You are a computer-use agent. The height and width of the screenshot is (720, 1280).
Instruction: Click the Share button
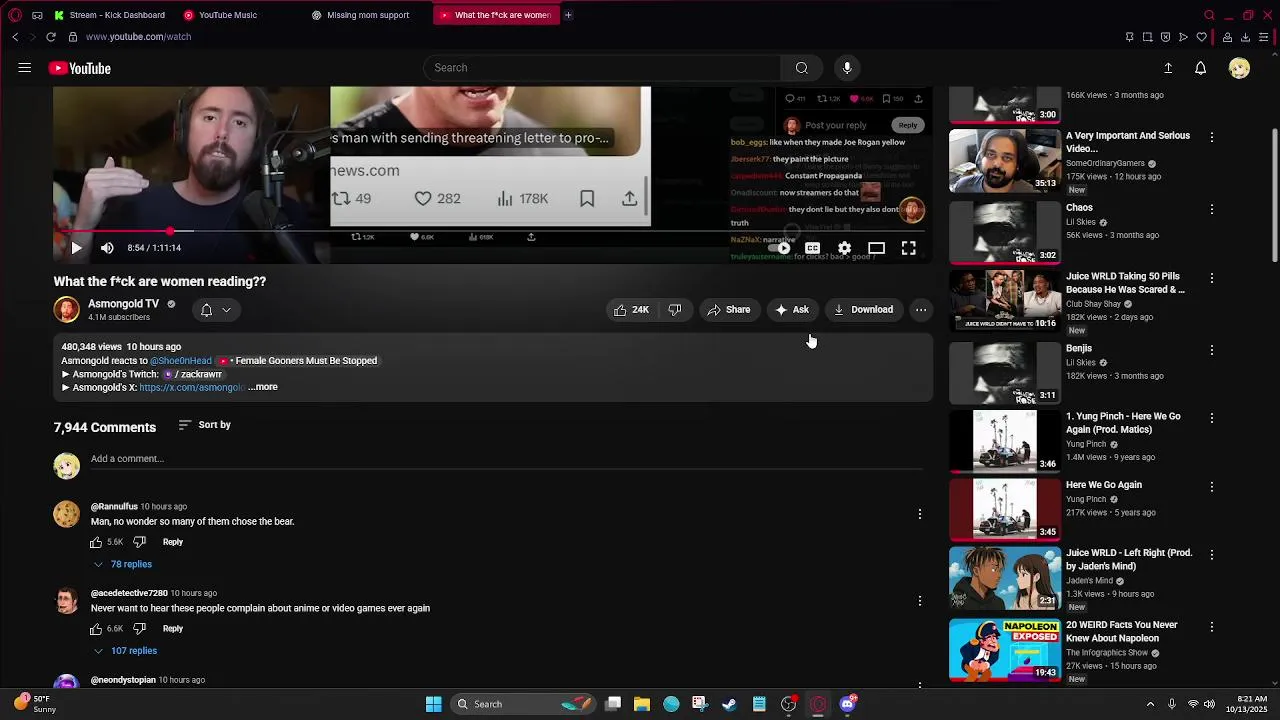[x=728, y=310]
